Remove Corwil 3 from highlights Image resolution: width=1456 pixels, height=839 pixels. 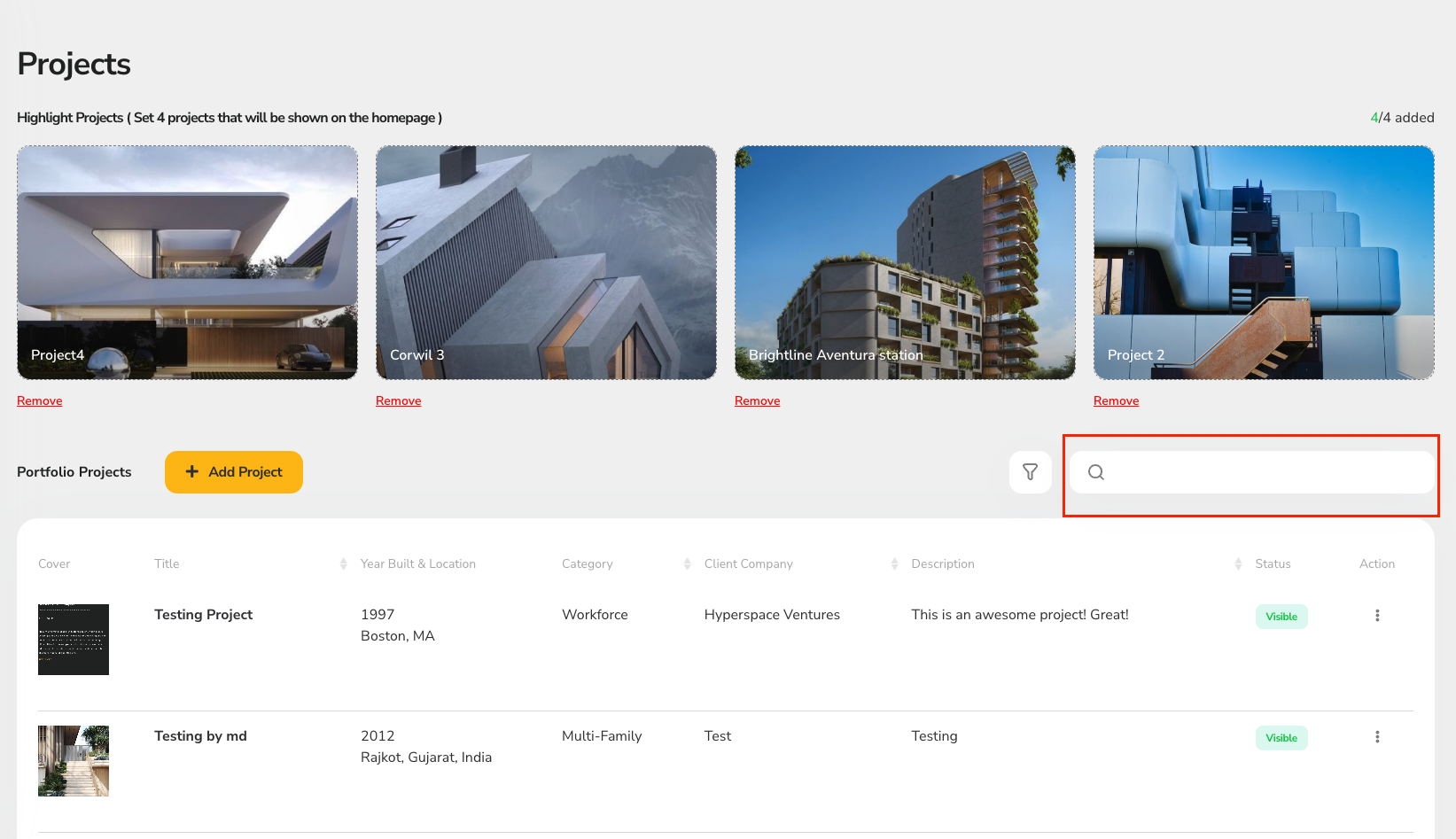[x=399, y=401]
